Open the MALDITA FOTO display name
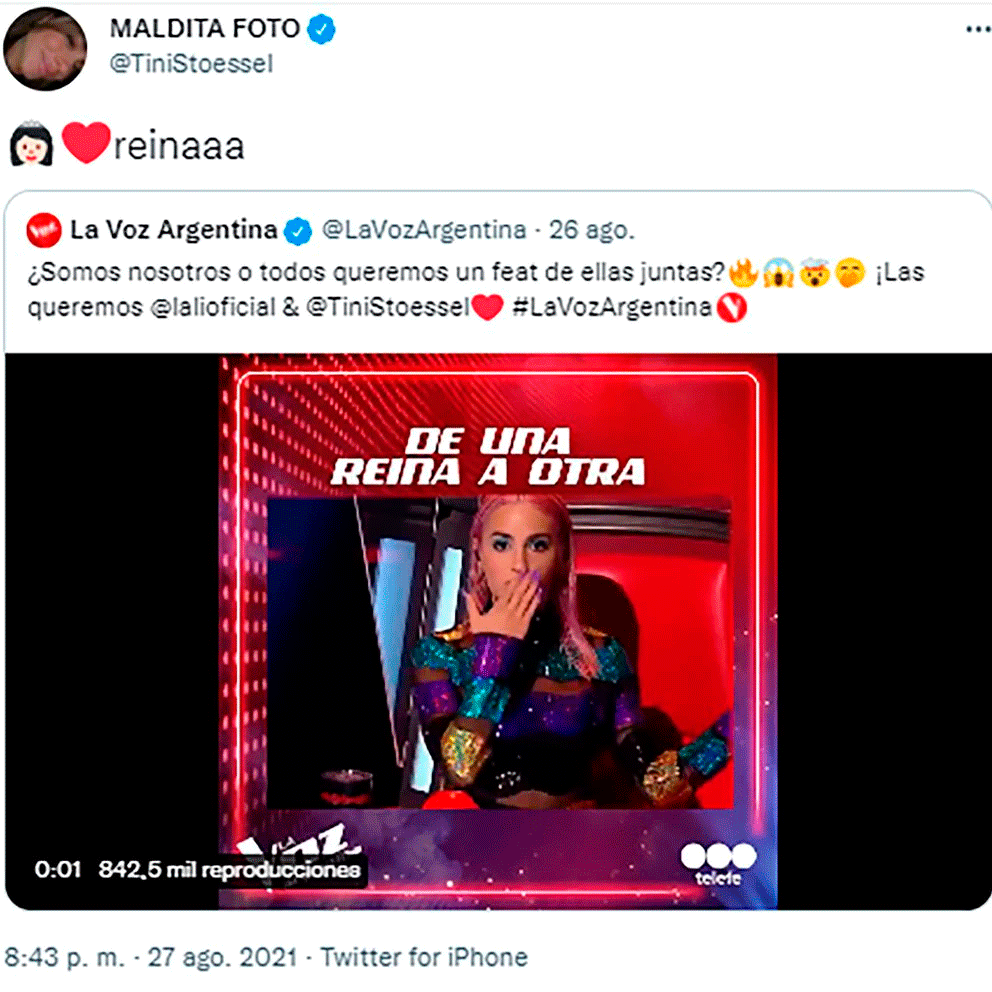The height and width of the screenshot is (992, 992). coord(205,28)
